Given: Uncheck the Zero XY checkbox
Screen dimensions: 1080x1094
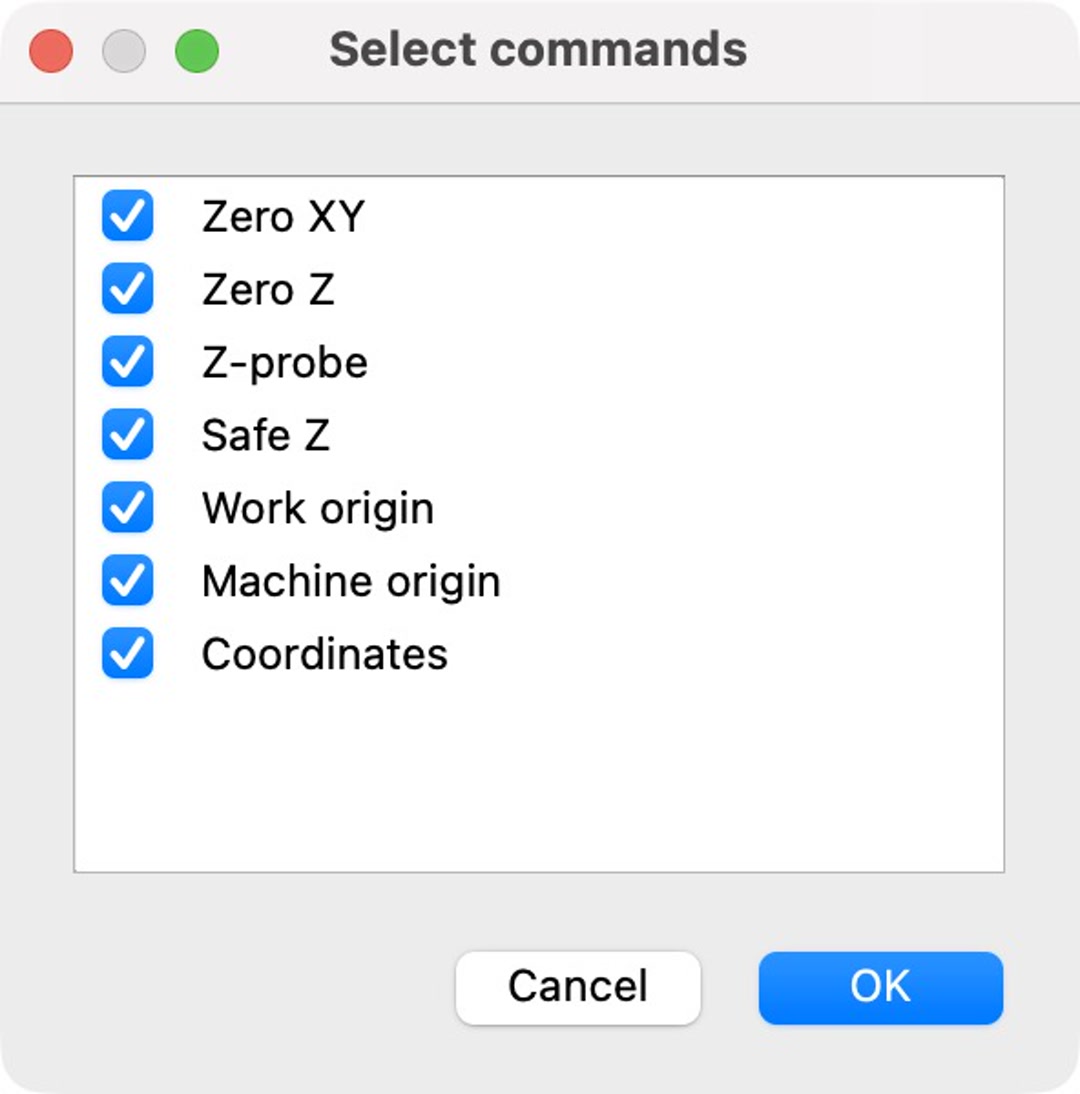Looking at the screenshot, I should coord(127,216).
